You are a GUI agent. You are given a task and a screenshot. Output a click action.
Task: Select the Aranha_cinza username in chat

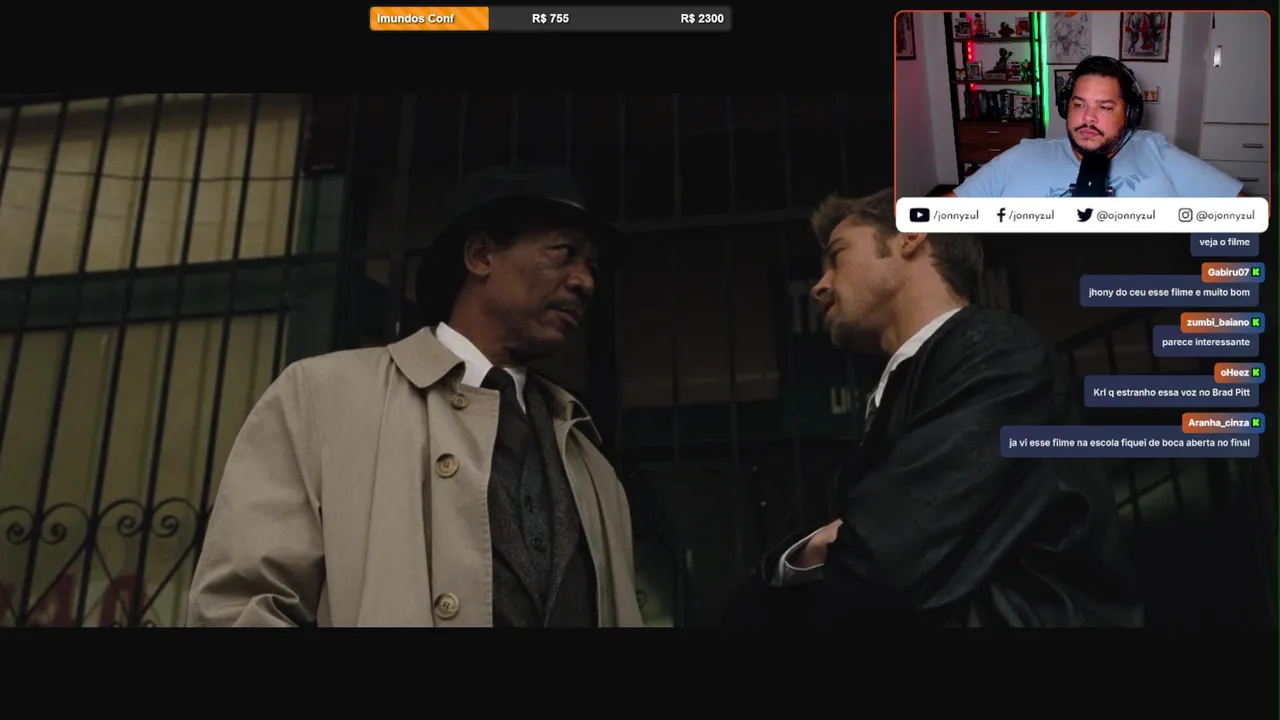1218,422
